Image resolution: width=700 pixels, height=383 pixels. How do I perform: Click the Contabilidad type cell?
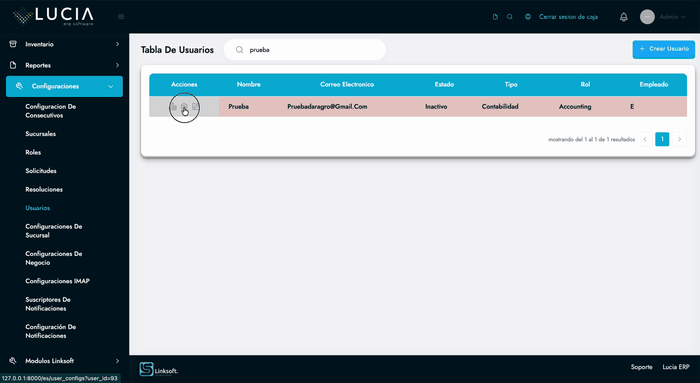[500, 107]
